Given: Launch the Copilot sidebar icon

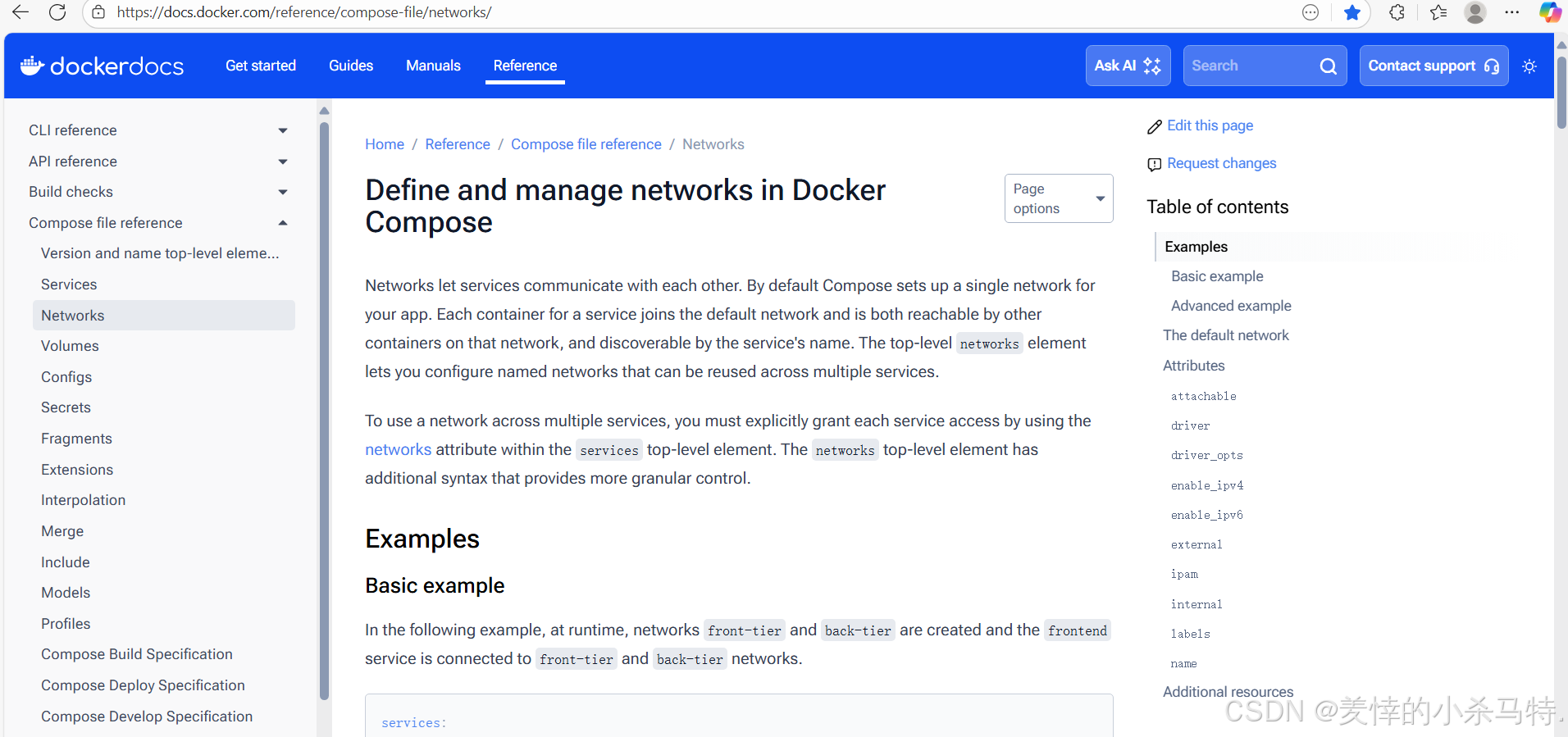Looking at the screenshot, I should coord(1549,12).
